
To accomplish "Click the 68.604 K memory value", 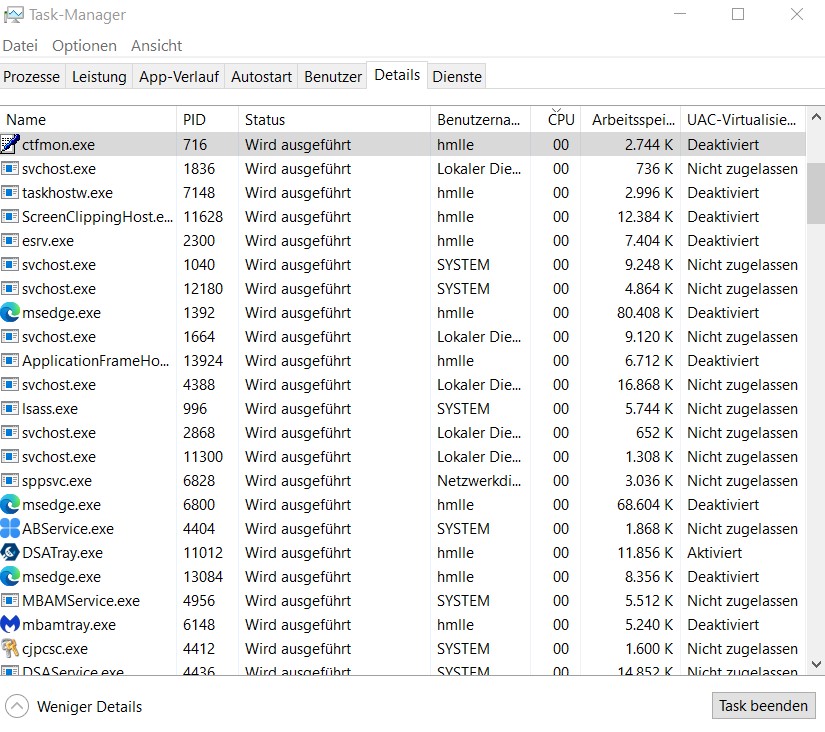I will (x=645, y=505).
